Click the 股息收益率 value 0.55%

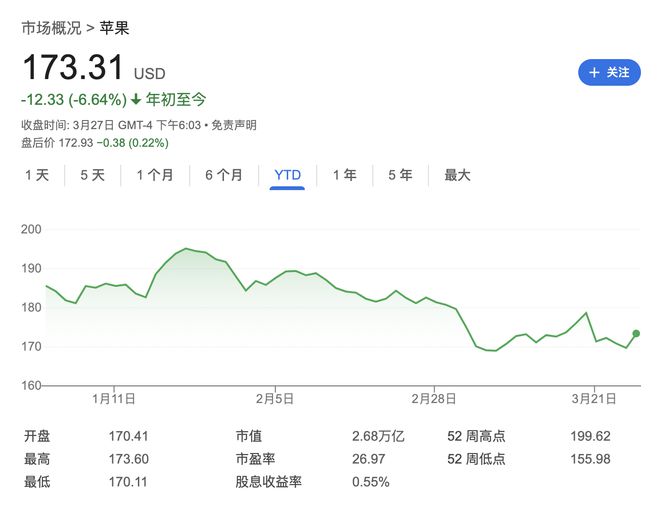pyautogui.click(x=371, y=481)
